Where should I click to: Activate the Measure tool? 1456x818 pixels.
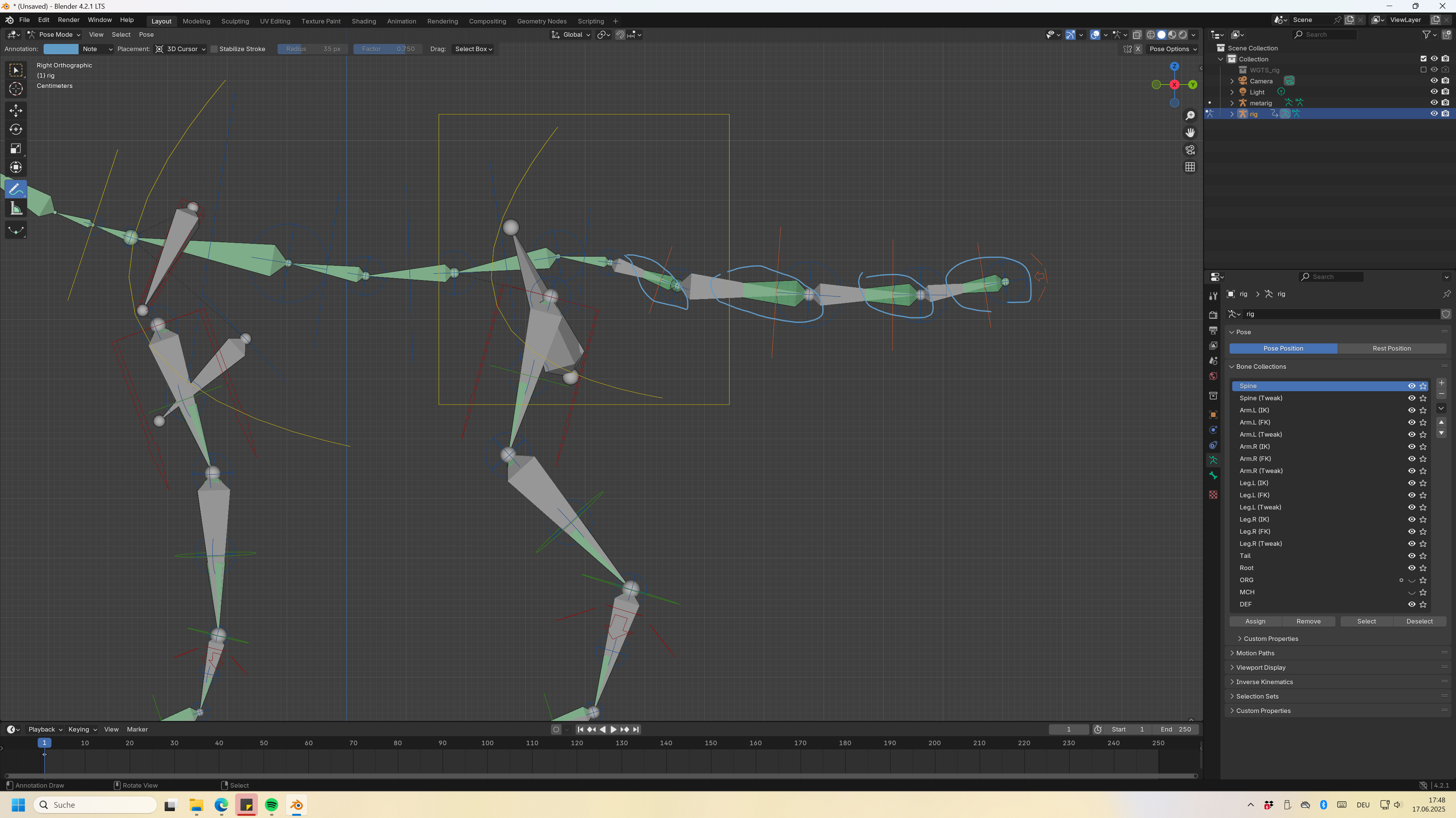16,209
